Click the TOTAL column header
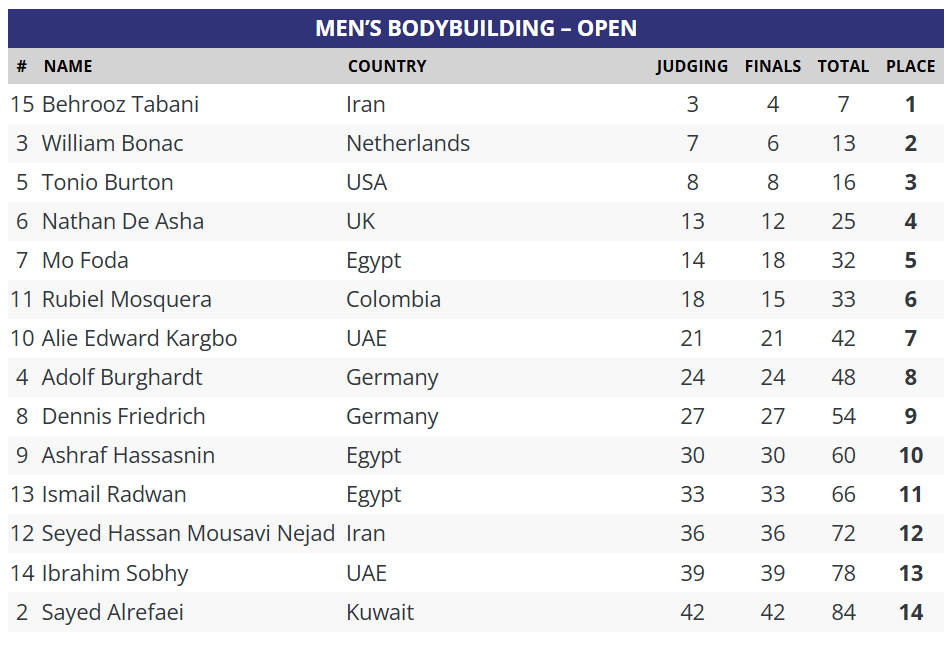 (843, 67)
